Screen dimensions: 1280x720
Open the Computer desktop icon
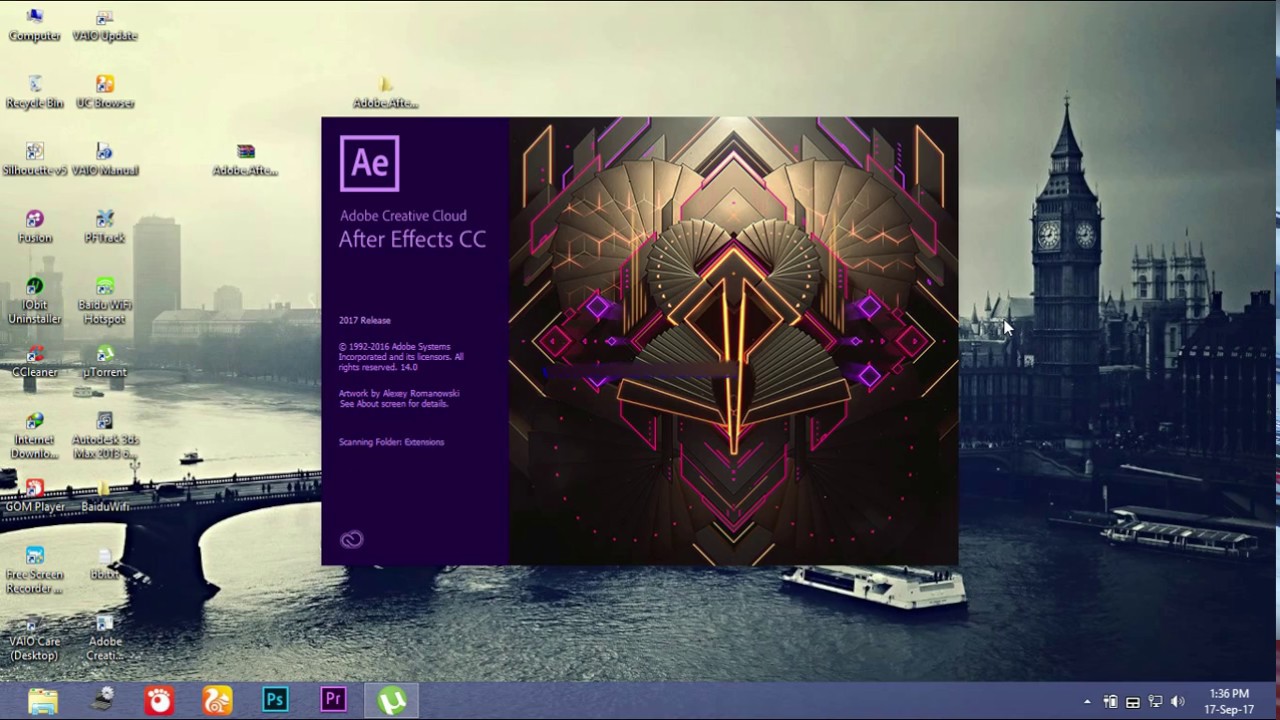tap(35, 26)
